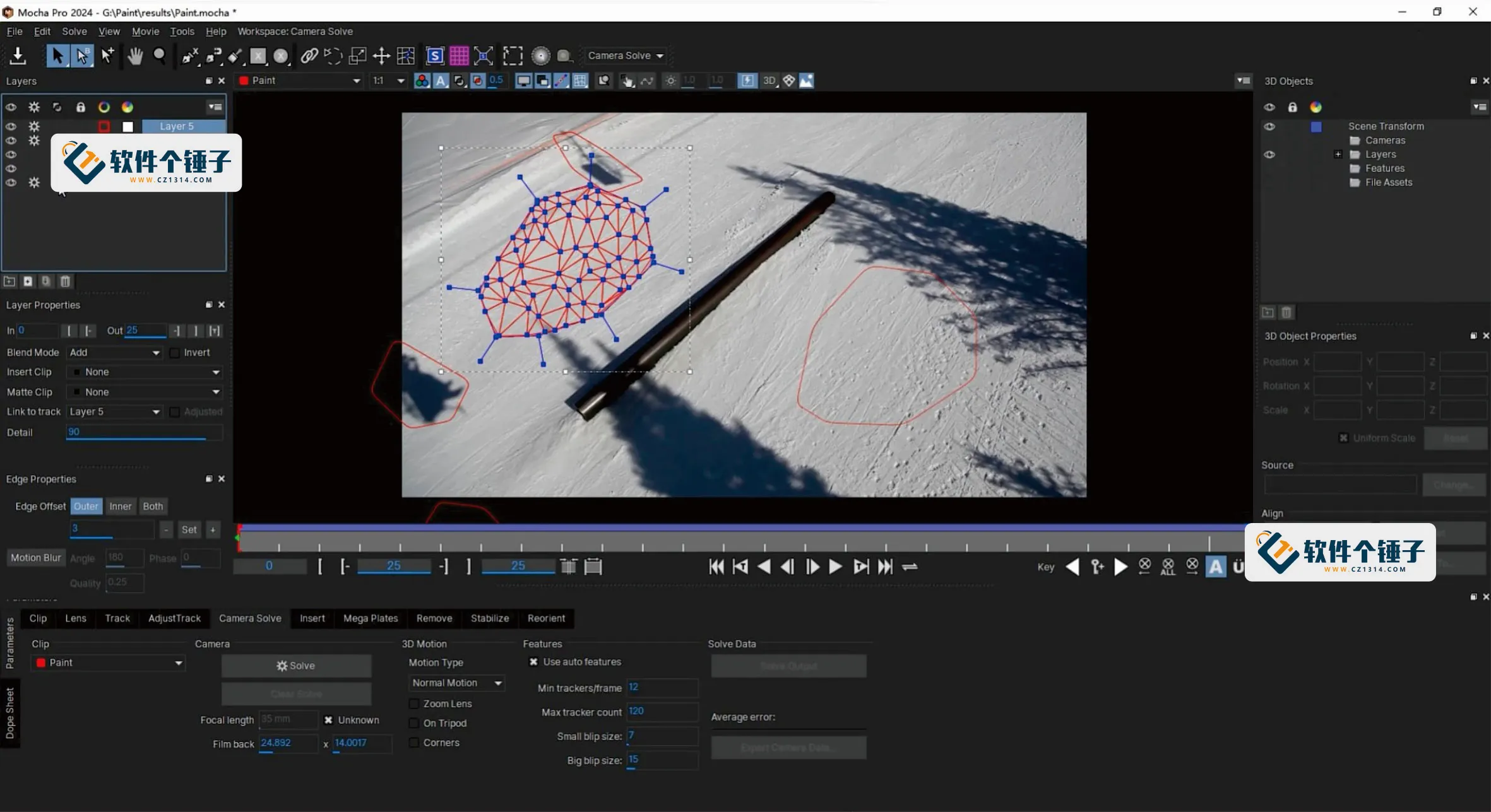The width and height of the screenshot is (1491, 812).
Task: Click the Save Project icon
Action: [18, 56]
